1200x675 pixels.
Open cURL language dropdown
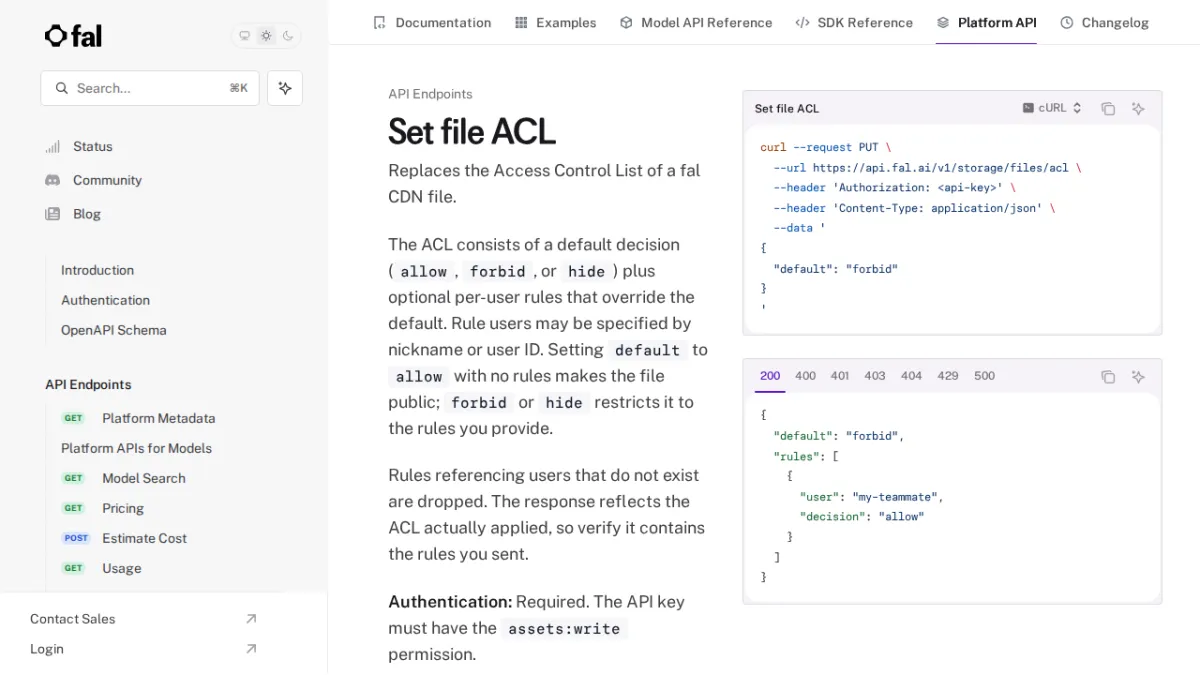pos(1052,108)
